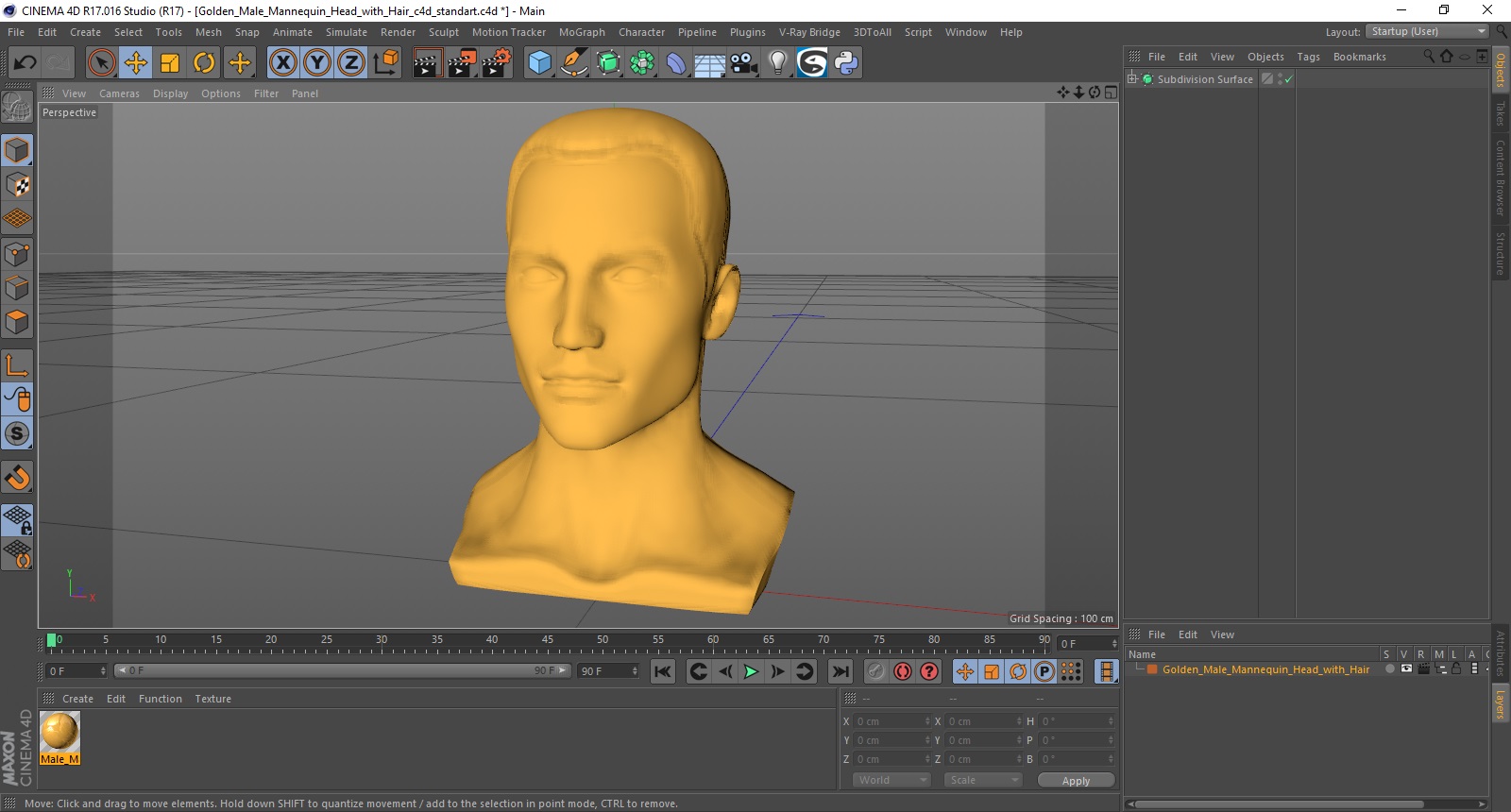
Task: Click frame 45 on timeline ruler
Action: 547,640
